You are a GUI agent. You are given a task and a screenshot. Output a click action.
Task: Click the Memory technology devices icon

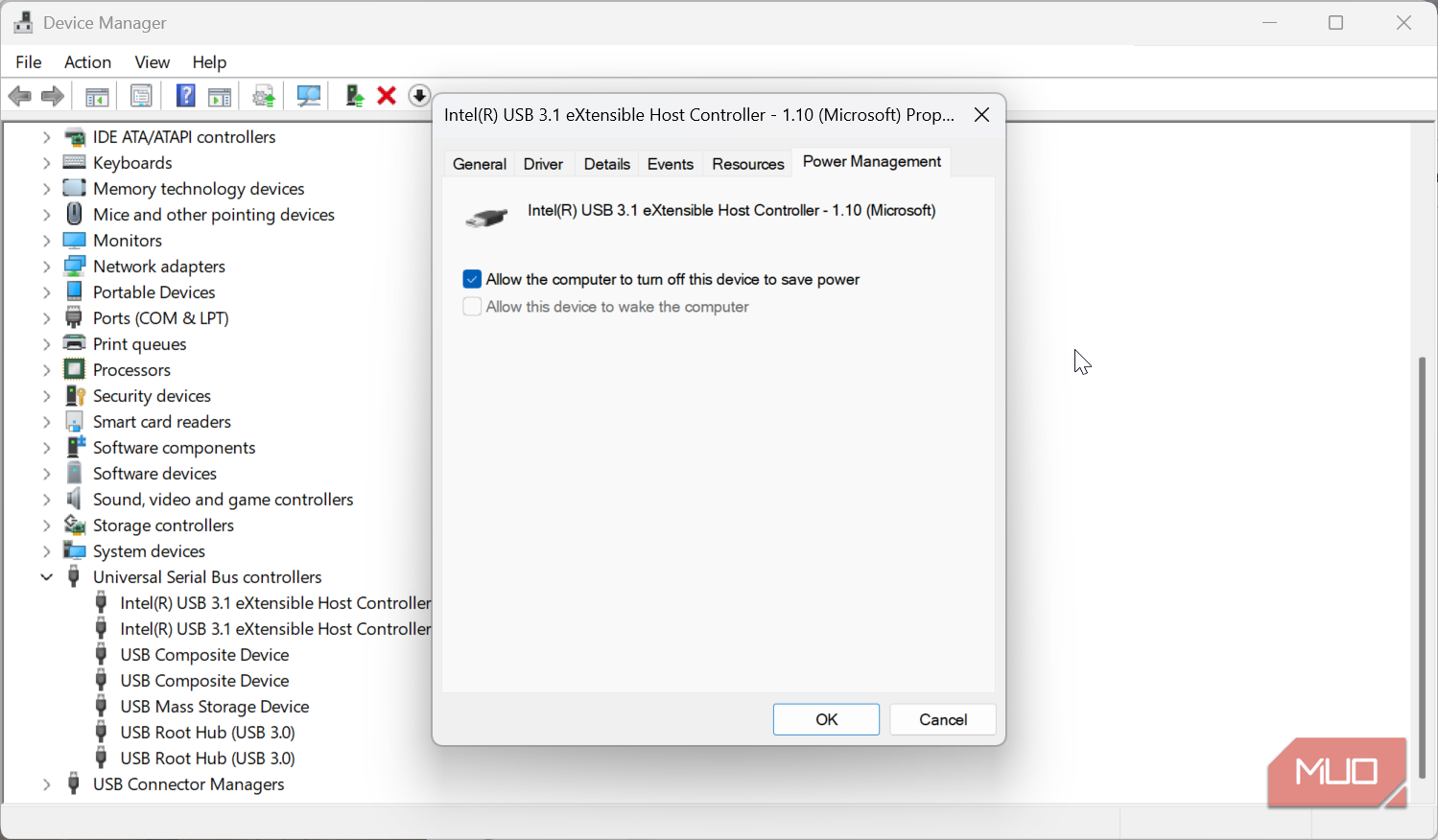[x=74, y=188]
